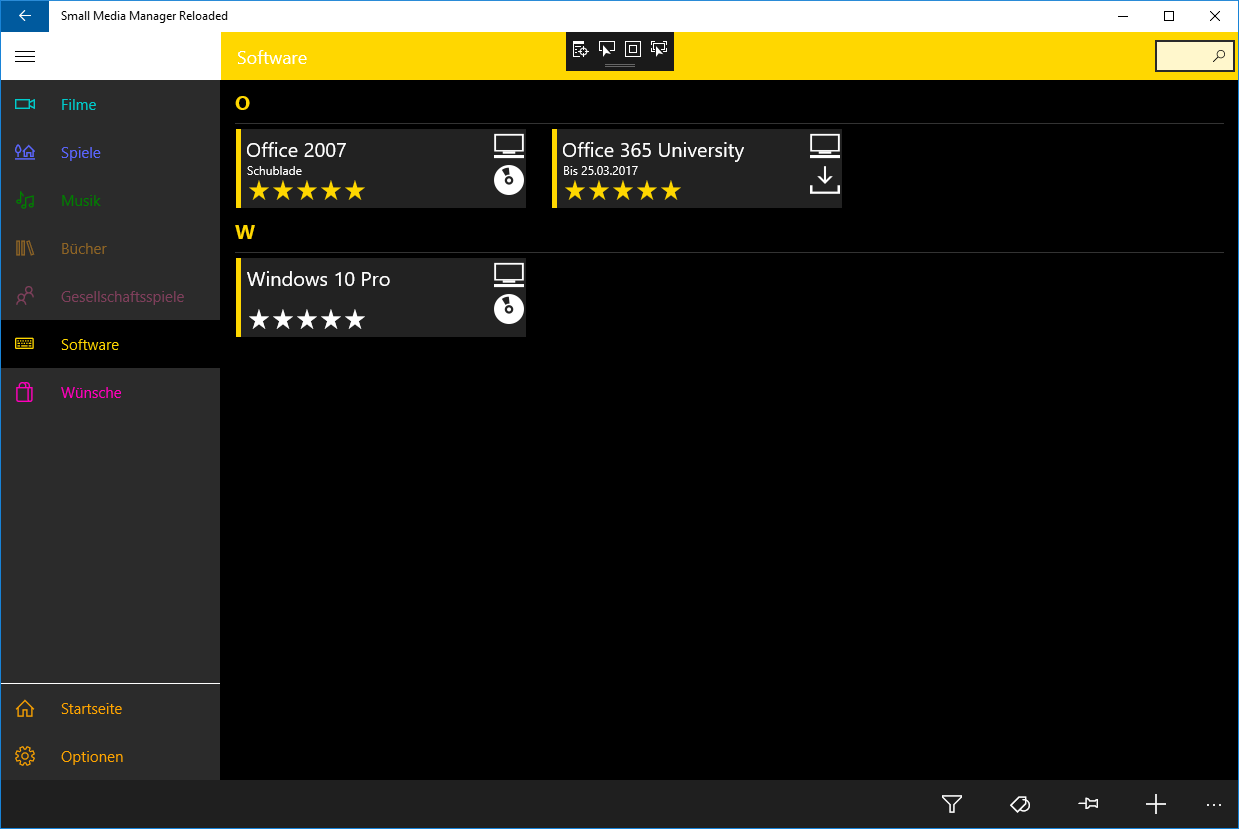Click the Gesellschaftsspiele people icon

pyautogui.click(x=25, y=297)
